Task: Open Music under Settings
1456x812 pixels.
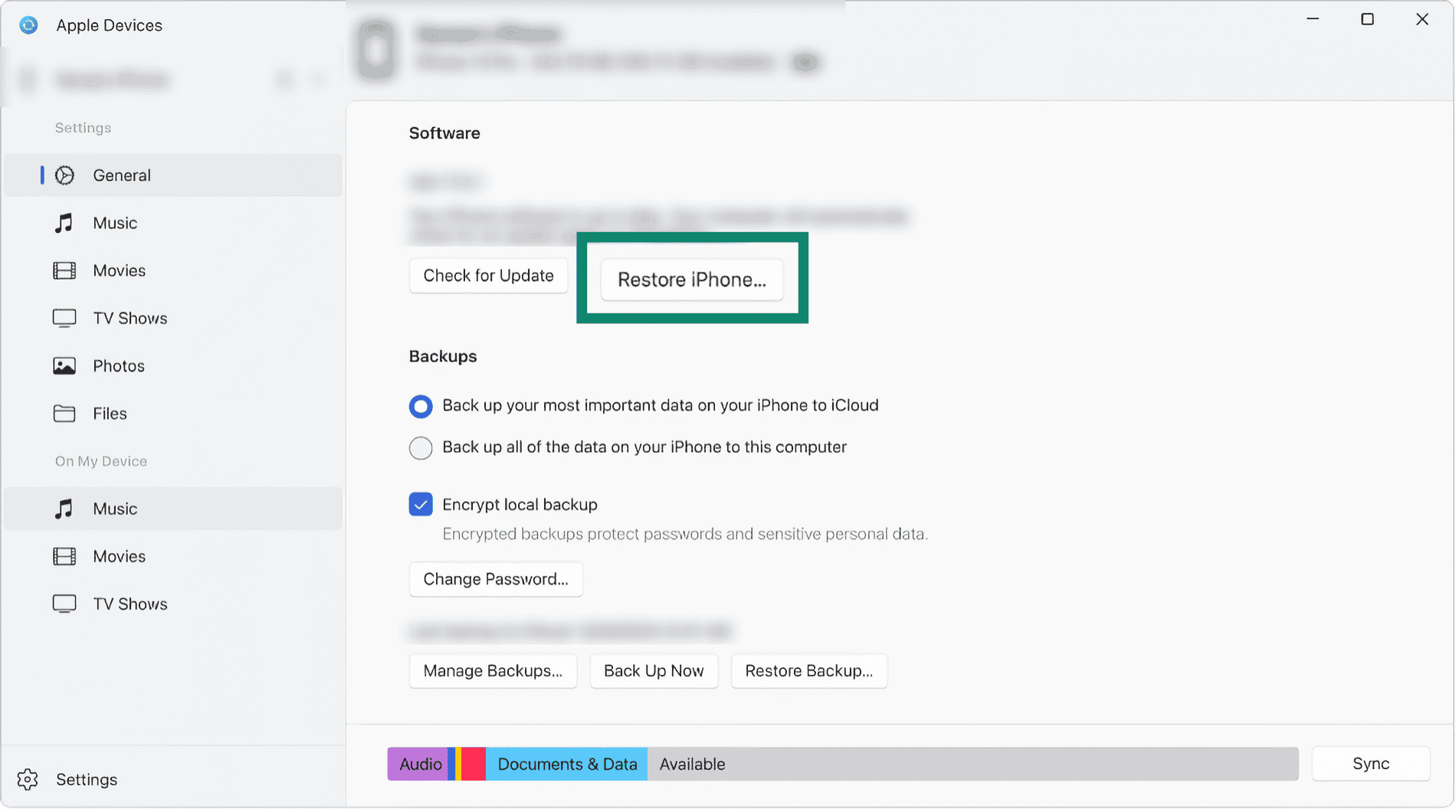Action: 173,223
